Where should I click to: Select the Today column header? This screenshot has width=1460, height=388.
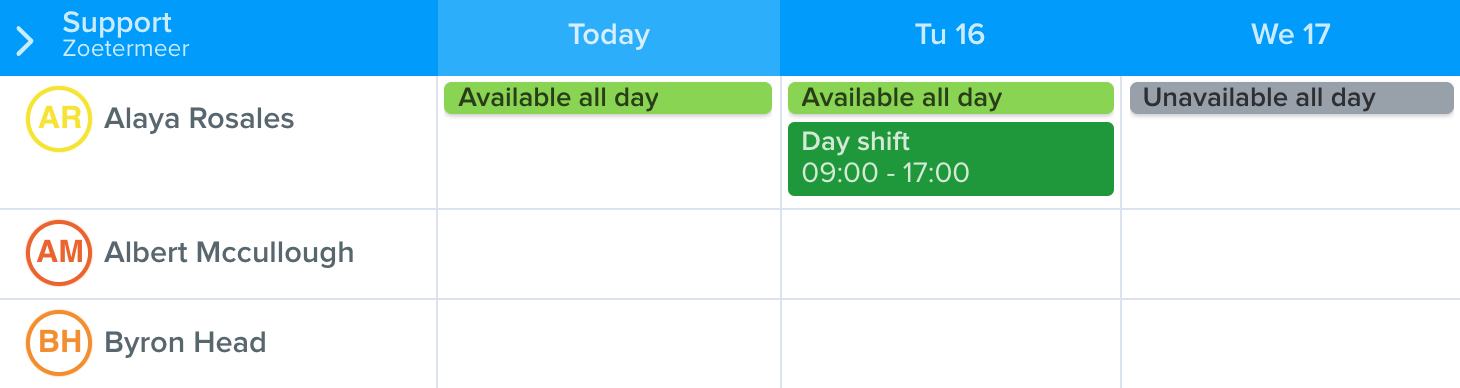pyautogui.click(x=609, y=35)
